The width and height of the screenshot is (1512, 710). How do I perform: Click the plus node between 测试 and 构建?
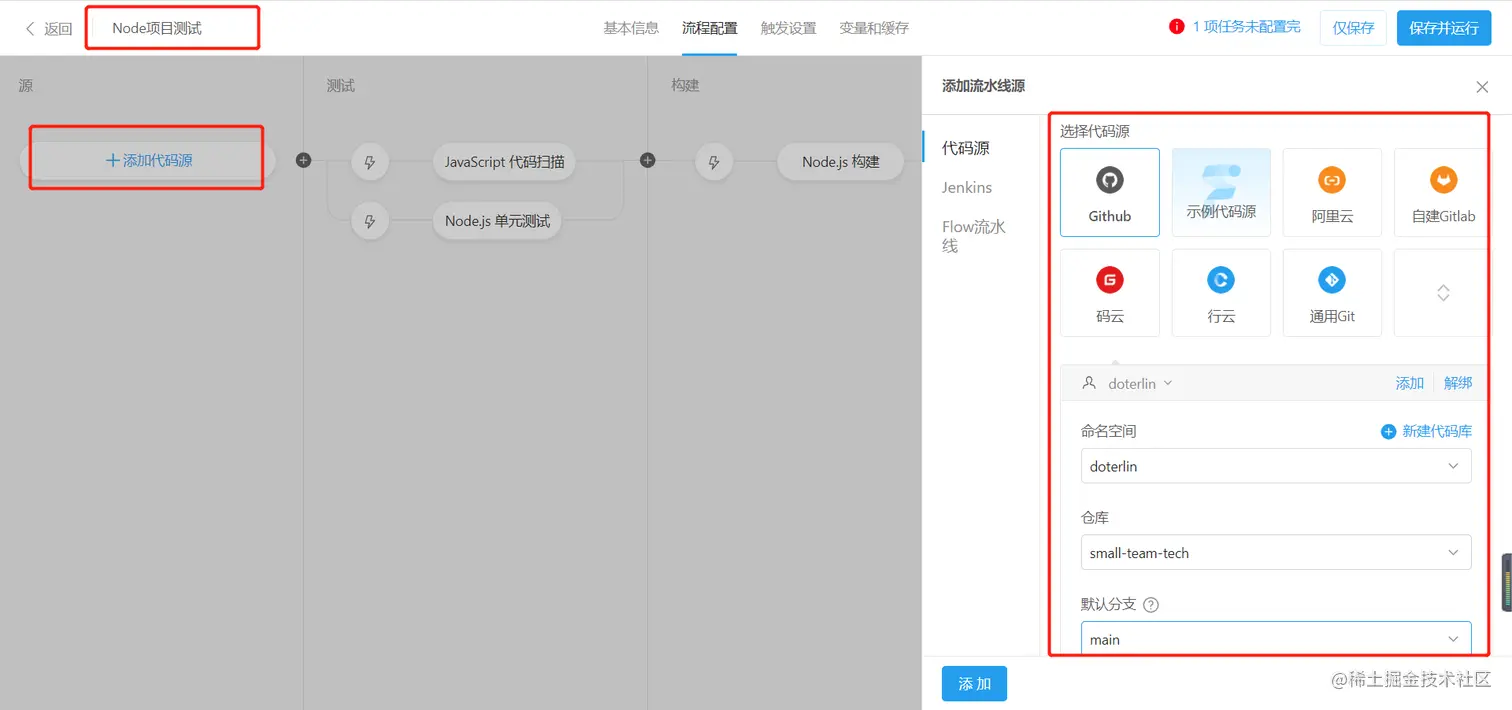(x=648, y=160)
